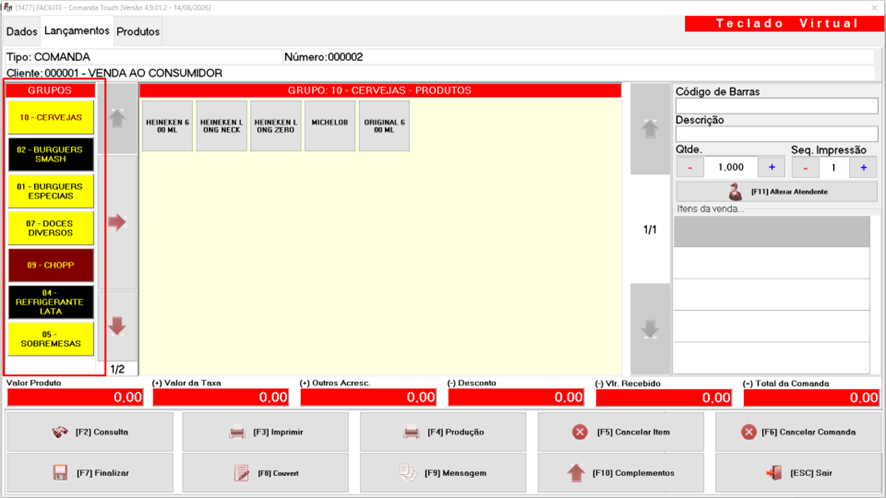
Task: Cancel the order with F6 Cancelar Comanda
Action: click(x=798, y=432)
